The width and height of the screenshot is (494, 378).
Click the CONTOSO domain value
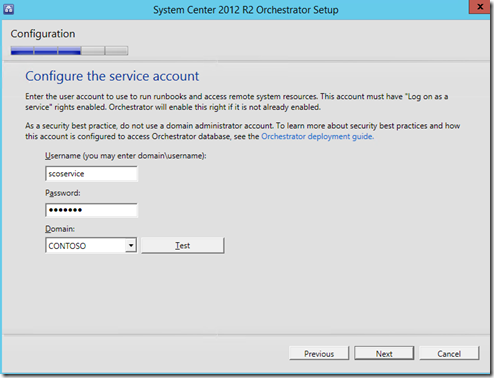67,246
